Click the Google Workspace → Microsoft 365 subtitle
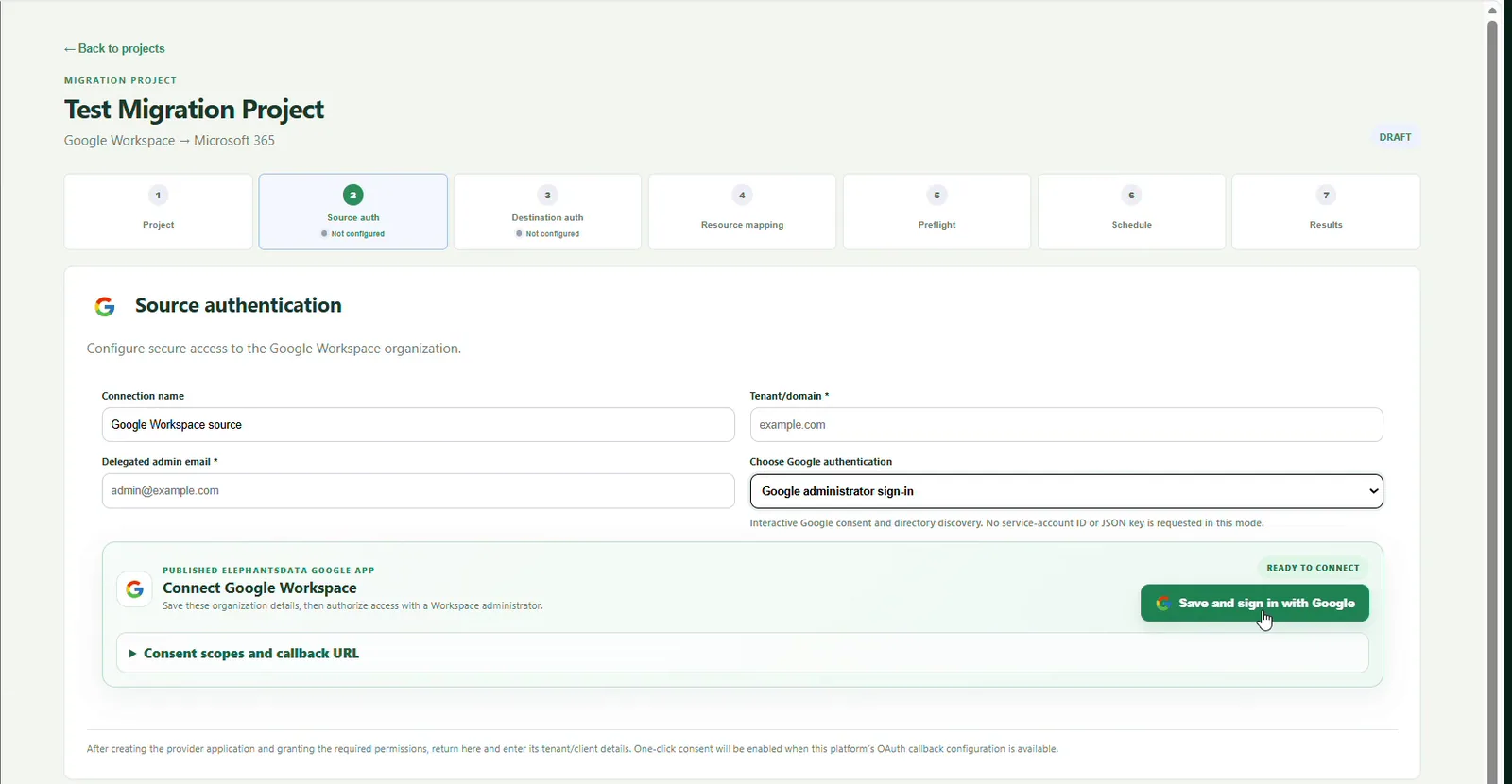Screen dimensions: 1512x784 pos(169,141)
